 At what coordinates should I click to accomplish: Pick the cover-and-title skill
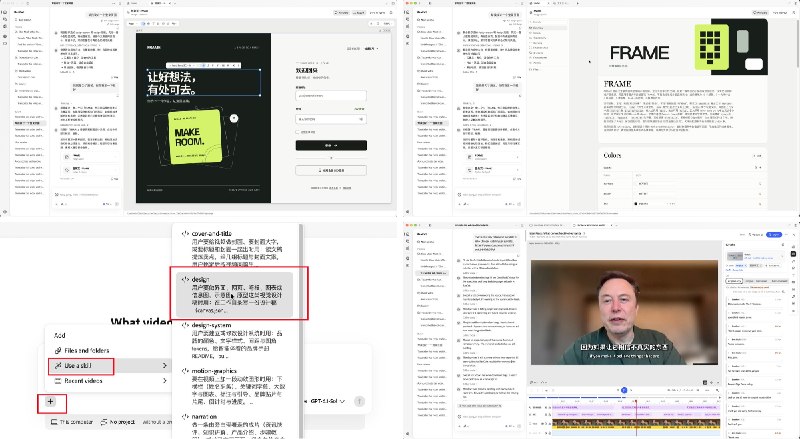click(x=235, y=249)
